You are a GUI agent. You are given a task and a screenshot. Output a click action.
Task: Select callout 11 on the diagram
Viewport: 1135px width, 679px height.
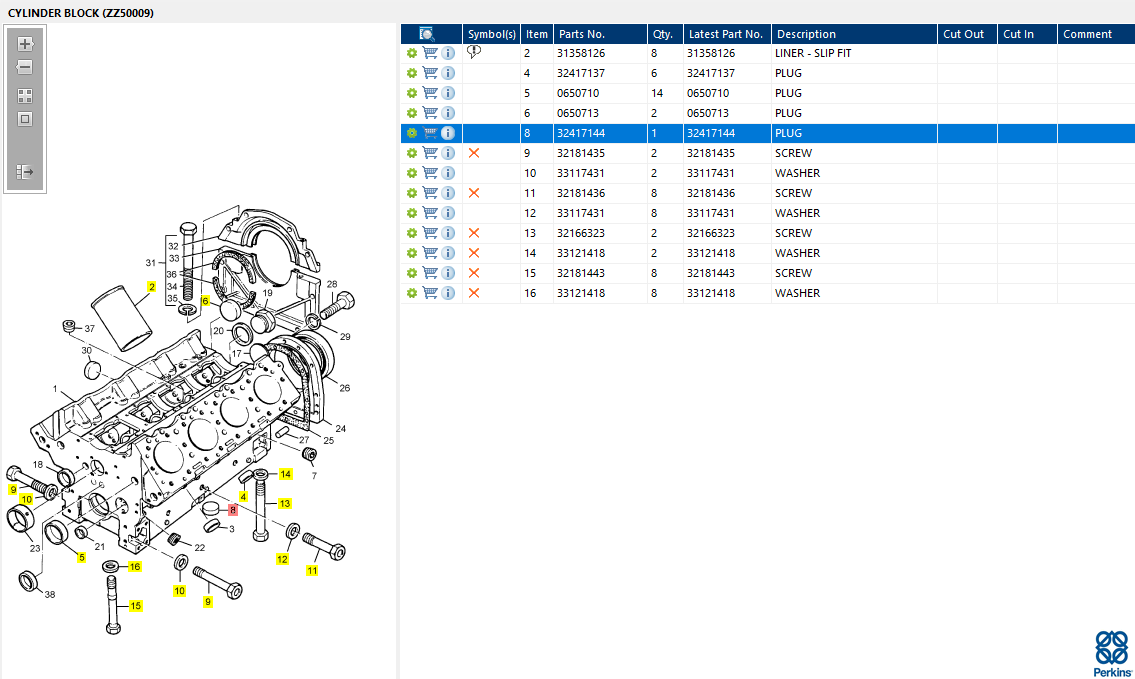pyautogui.click(x=312, y=570)
